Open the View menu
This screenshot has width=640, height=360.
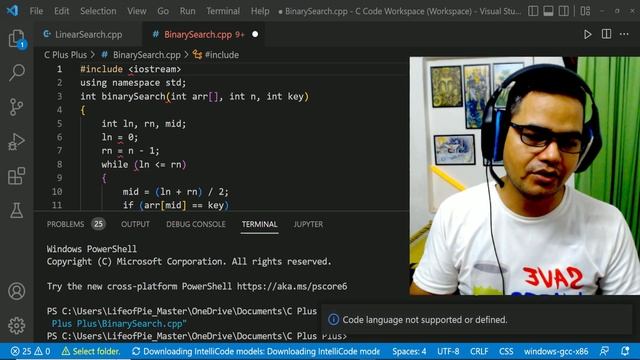pos(137,11)
